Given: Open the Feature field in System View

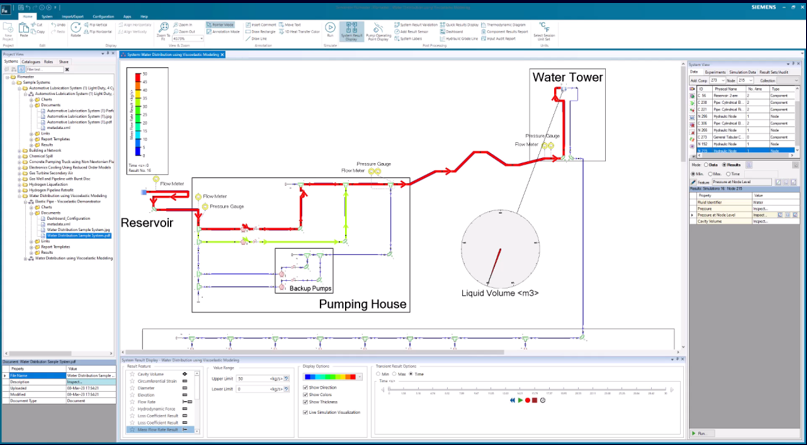Looking at the screenshot, I should point(742,182).
